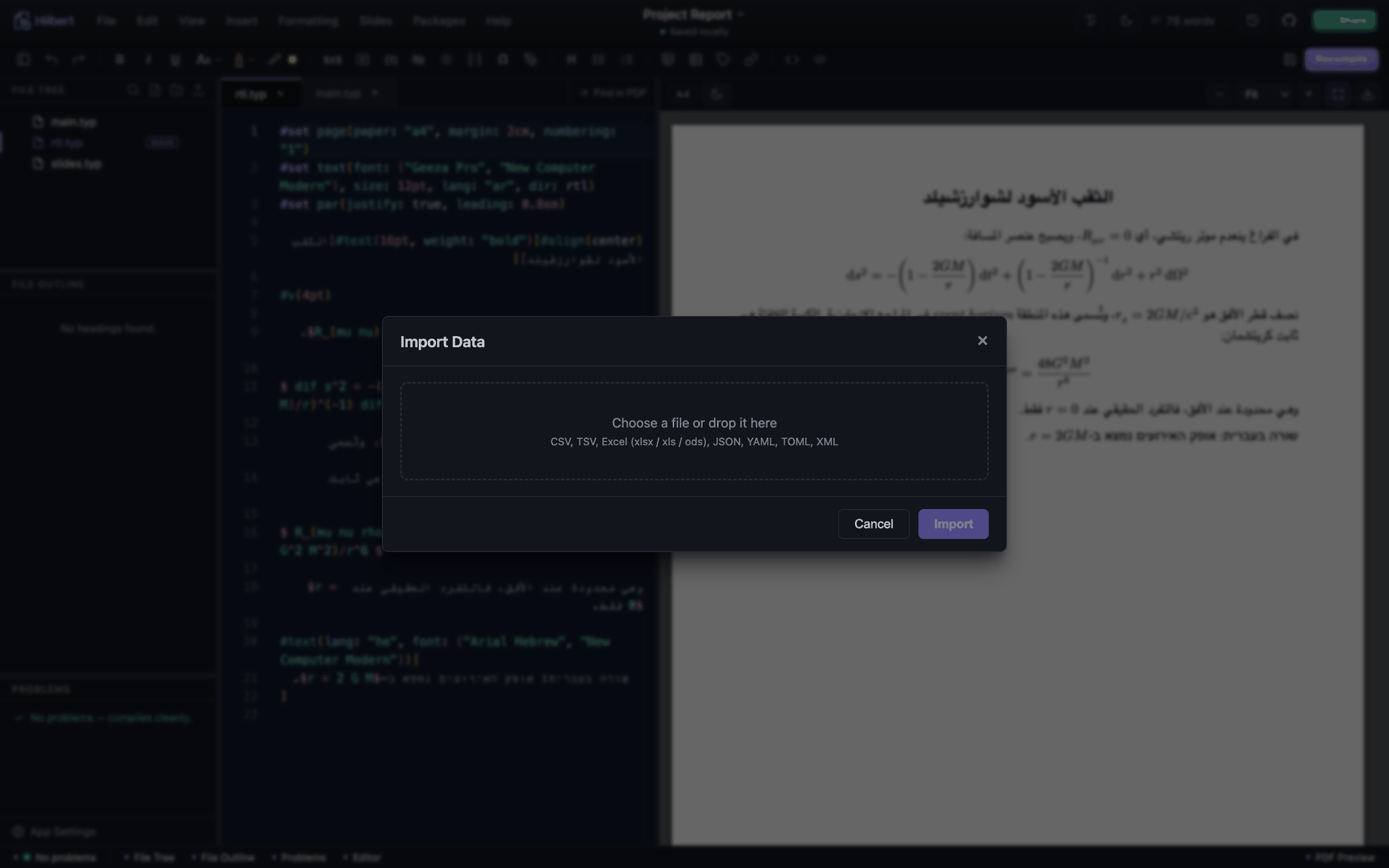1389x868 pixels.
Task: Click the Hilbert logo
Action: [x=44, y=21]
